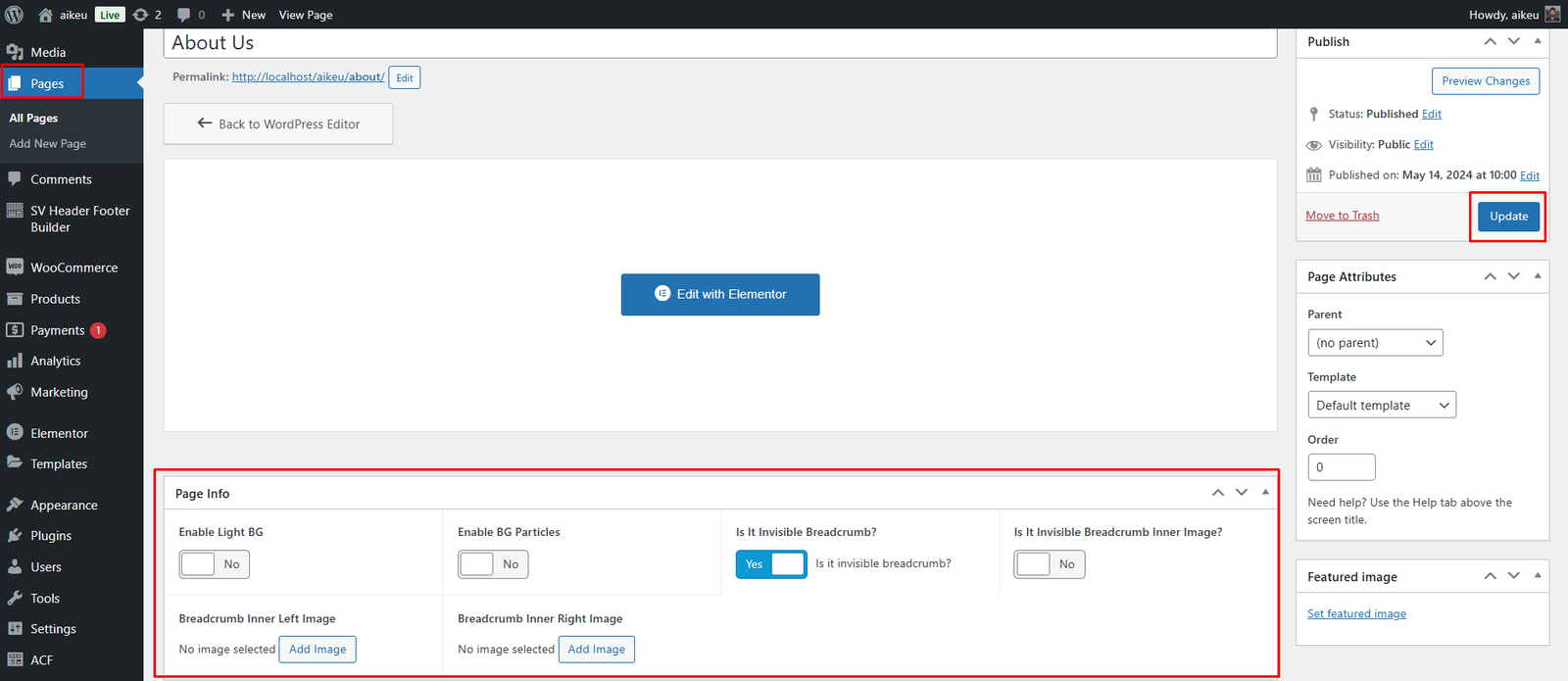Image resolution: width=1568 pixels, height=681 pixels.
Task: Click the WordPress logo icon in admin bar
Action: [x=15, y=15]
